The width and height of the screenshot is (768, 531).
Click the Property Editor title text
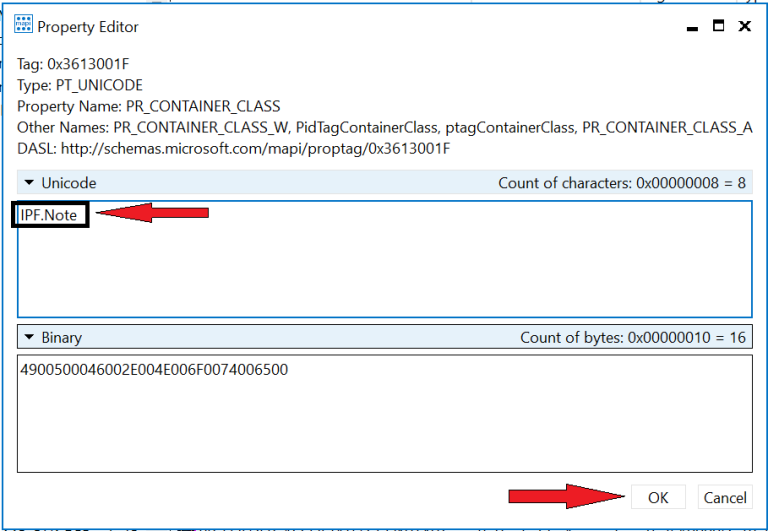click(x=88, y=26)
